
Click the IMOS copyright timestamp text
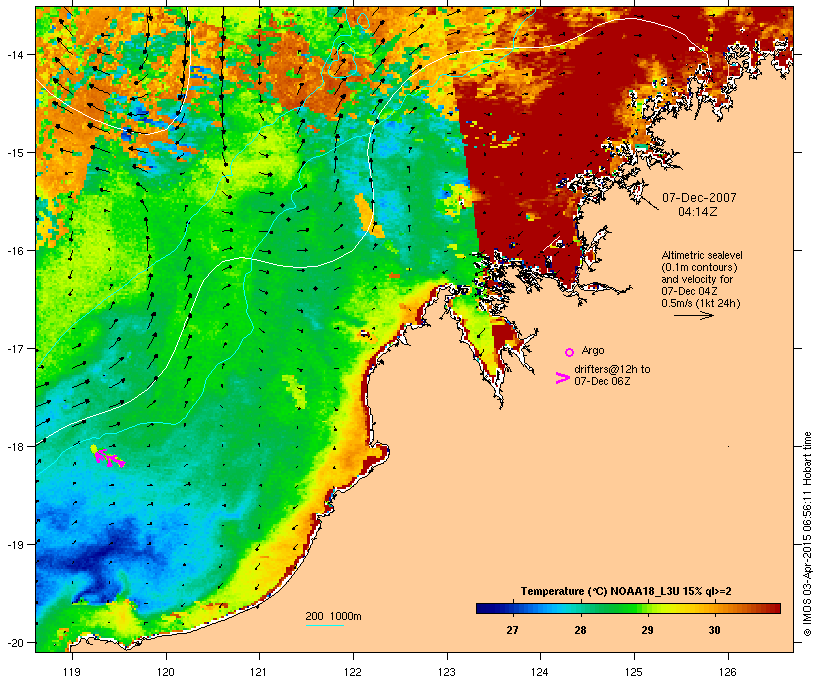[807, 534]
